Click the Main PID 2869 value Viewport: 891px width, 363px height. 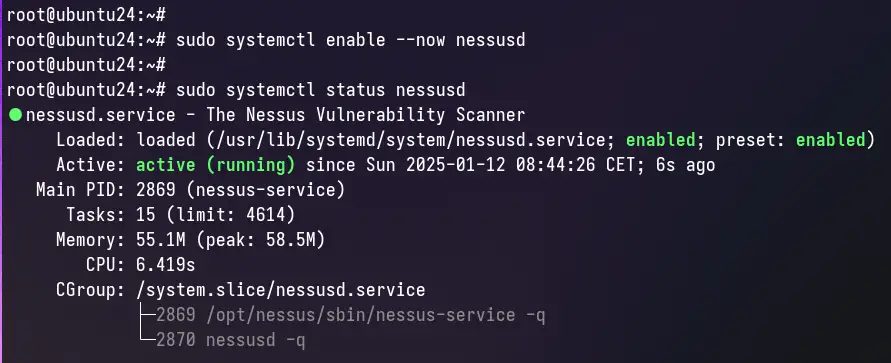156,190
